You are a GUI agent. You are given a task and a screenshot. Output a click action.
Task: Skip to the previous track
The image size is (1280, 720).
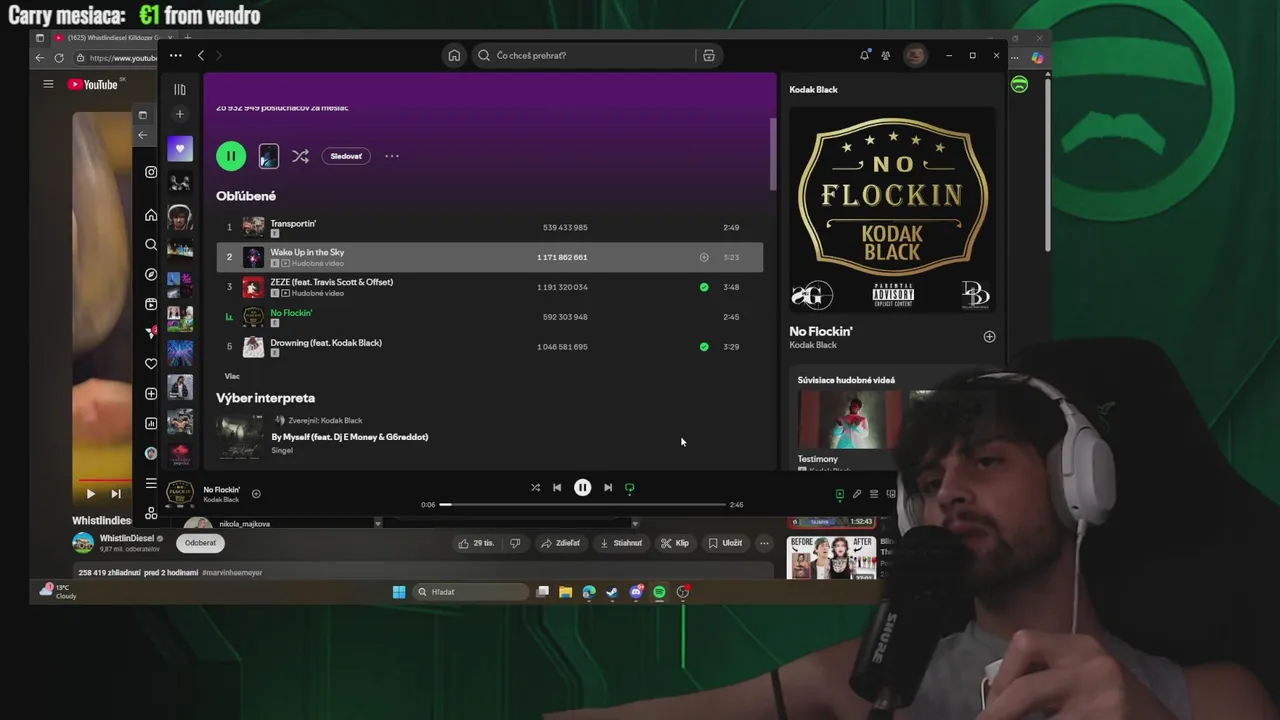click(x=557, y=488)
